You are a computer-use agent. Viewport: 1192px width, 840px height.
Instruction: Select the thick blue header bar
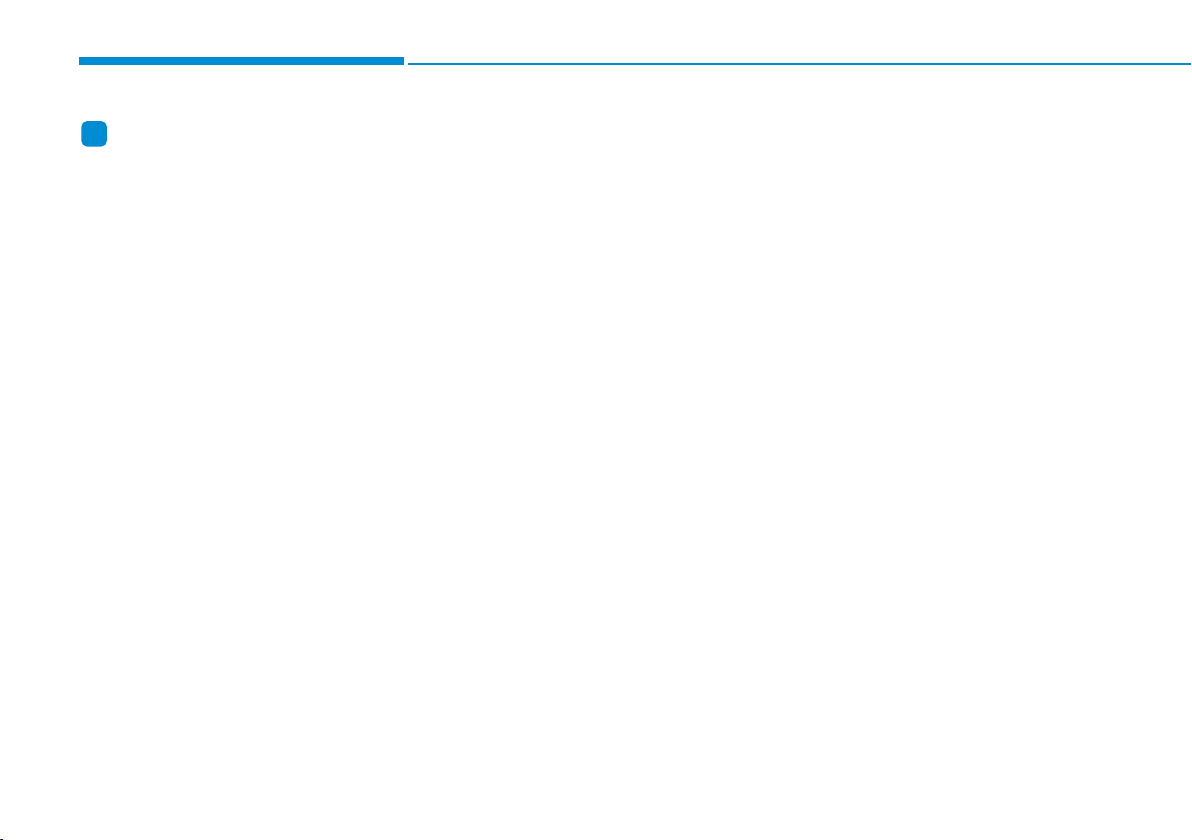pyautogui.click(x=241, y=61)
